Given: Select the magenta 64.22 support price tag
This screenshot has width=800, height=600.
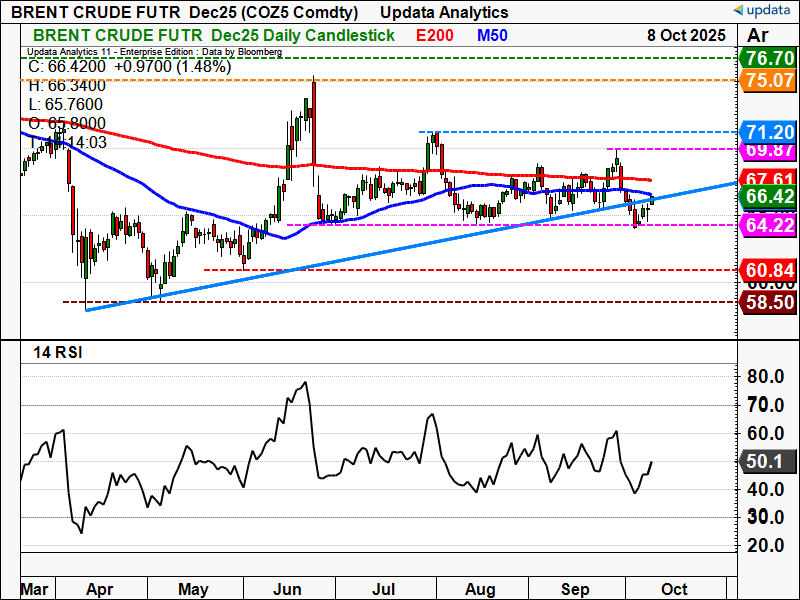Looking at the screenshot, I should click(x=769, y=225).
